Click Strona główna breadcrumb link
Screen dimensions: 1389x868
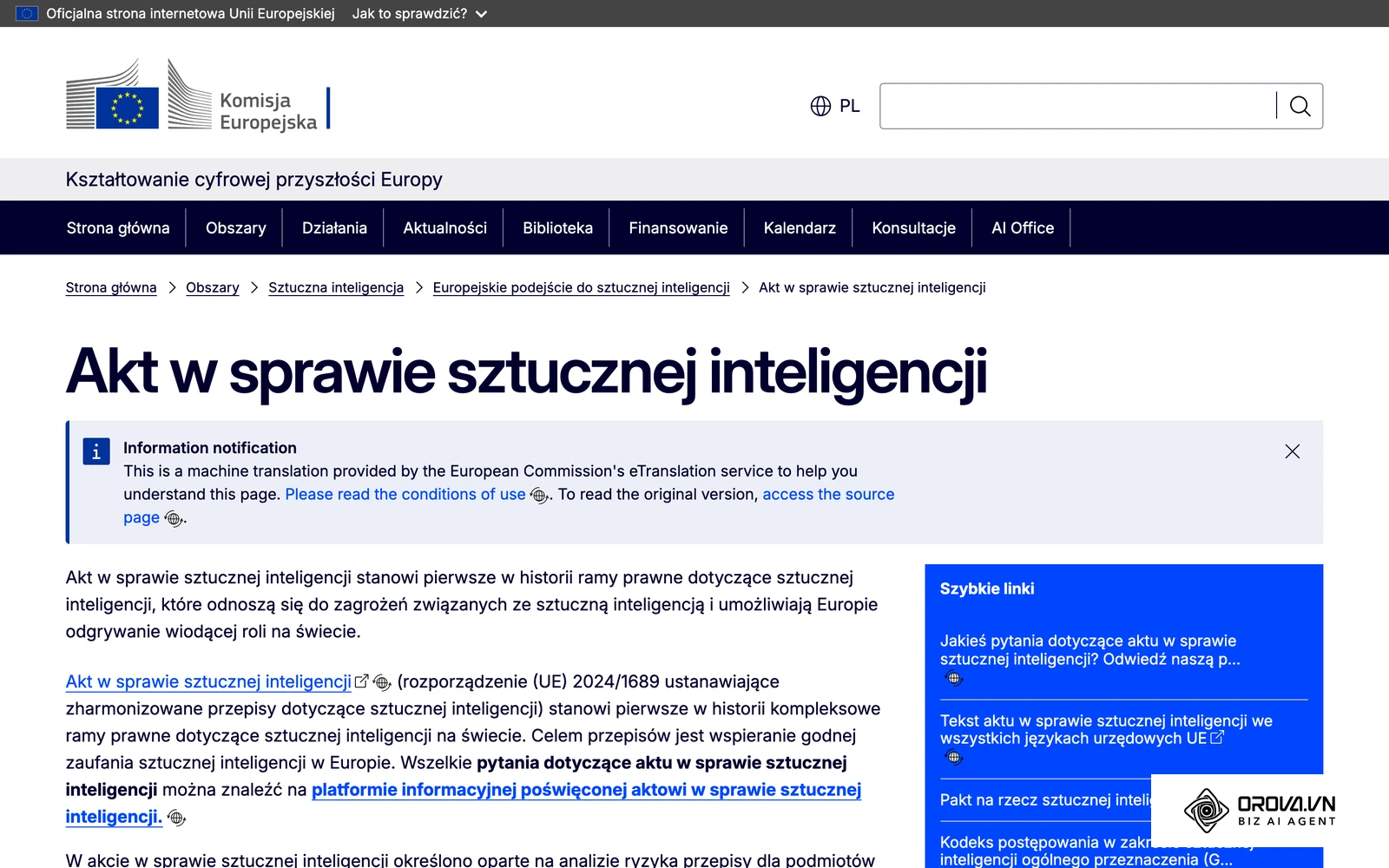coord(111,287)
